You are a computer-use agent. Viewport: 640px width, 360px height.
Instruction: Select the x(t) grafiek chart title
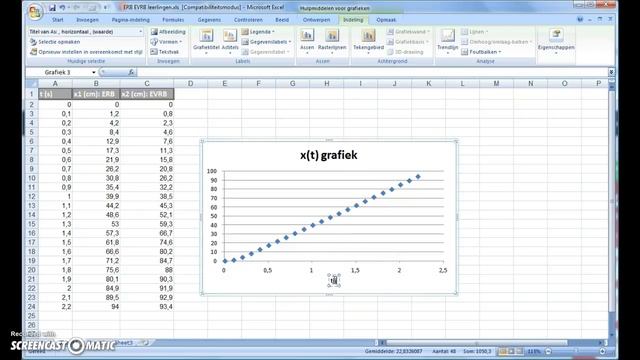click(x=329, y=155)
